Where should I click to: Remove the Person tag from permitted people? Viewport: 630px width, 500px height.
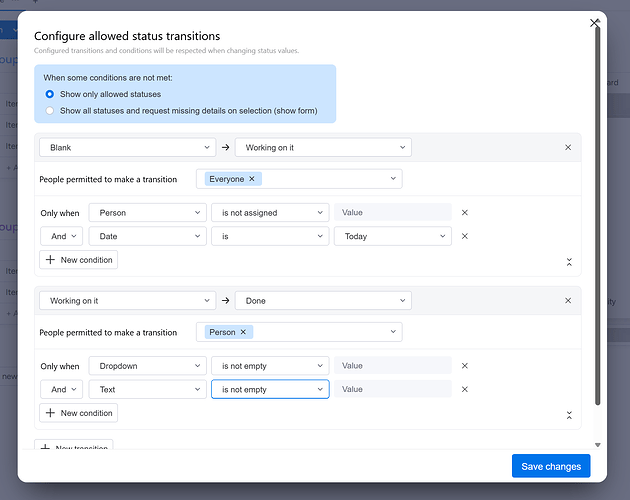pyautogui.click(x=244, y=332)
